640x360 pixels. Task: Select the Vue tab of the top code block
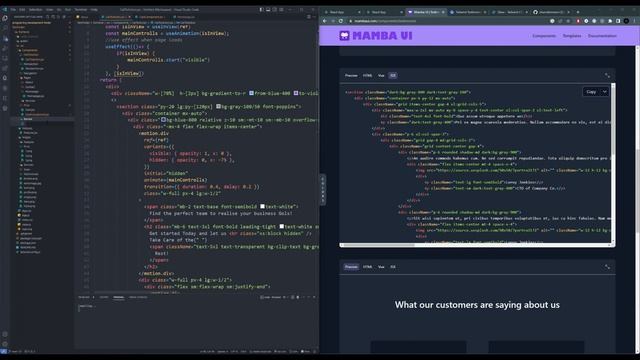(x=381, y=76)
